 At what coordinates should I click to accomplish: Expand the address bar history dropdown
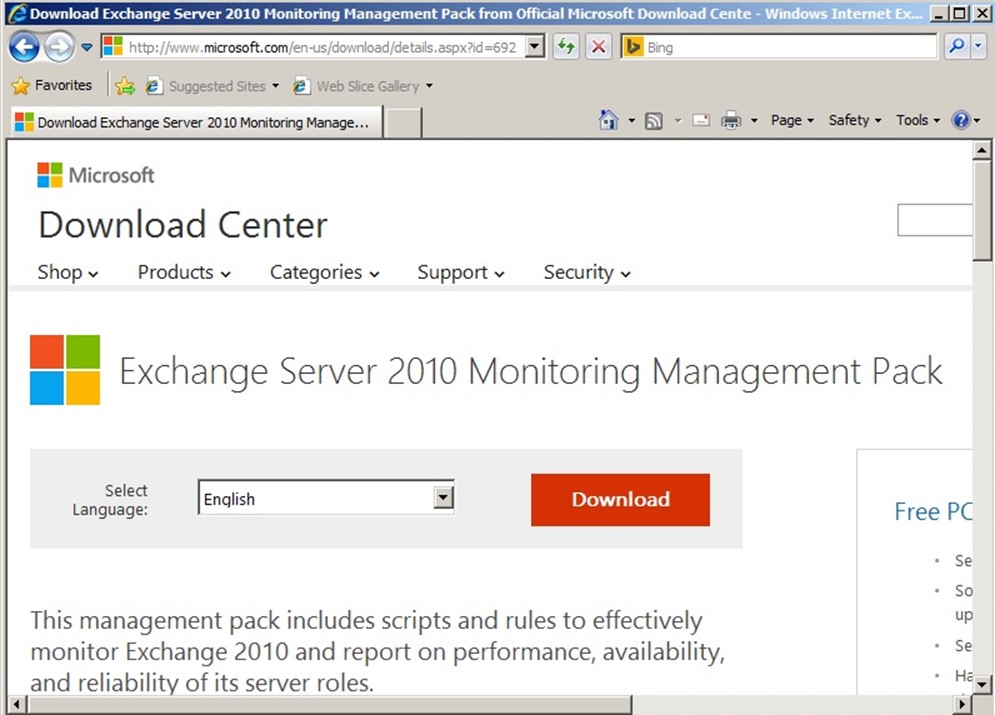pos(536,46)
